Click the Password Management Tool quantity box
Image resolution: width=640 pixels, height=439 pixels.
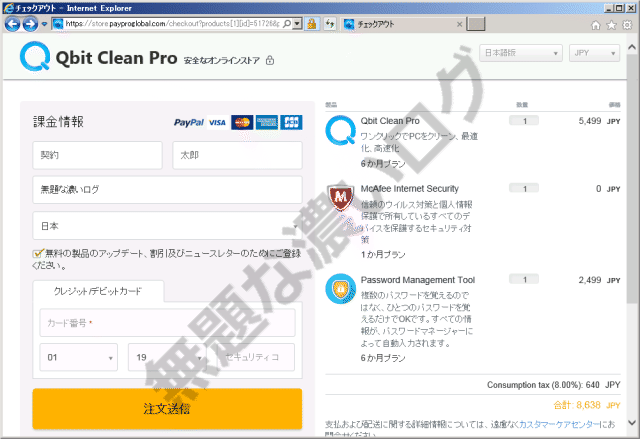point(524,279)
